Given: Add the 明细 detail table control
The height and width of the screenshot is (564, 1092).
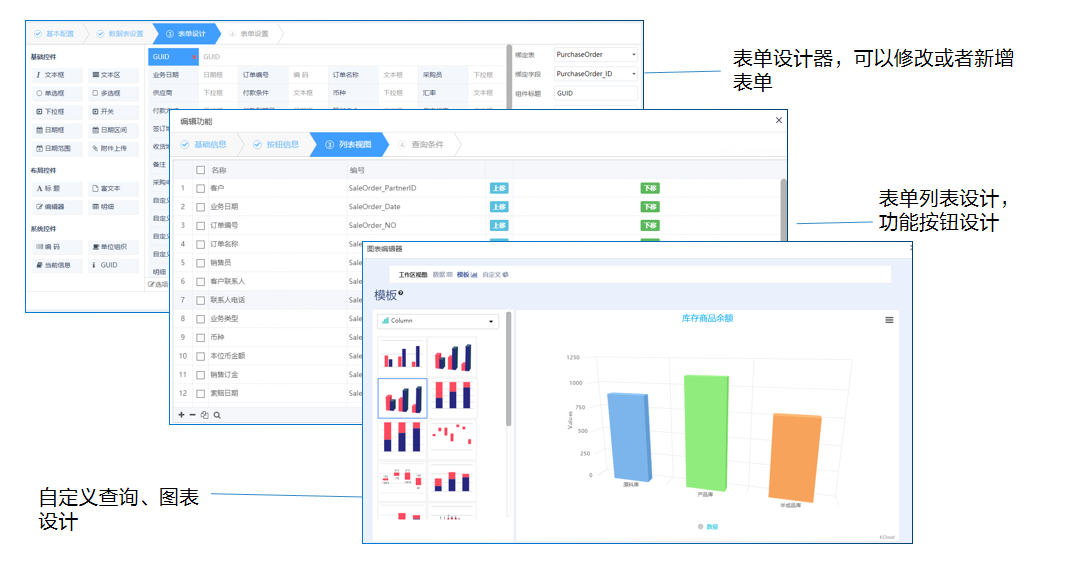Looking at the screenshot, I should click(113, 207).
